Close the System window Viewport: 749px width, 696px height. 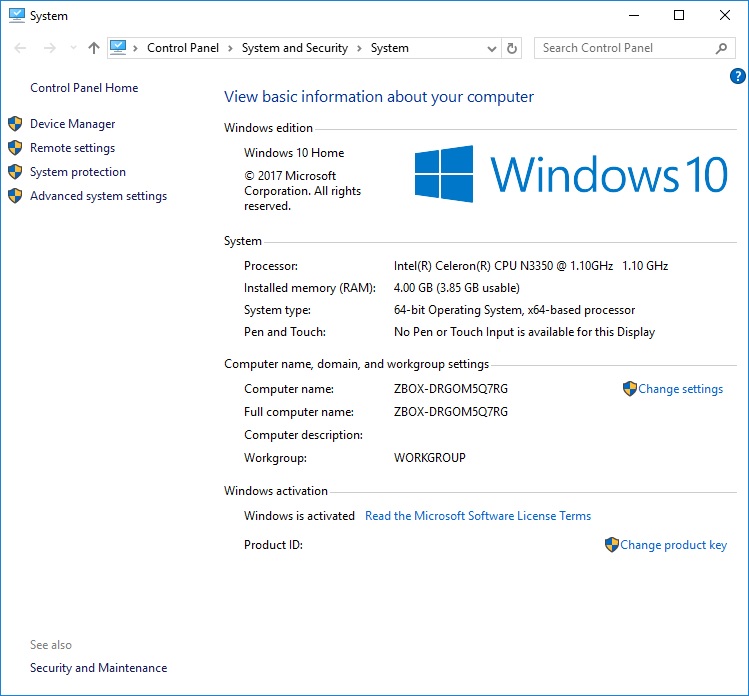725,15
